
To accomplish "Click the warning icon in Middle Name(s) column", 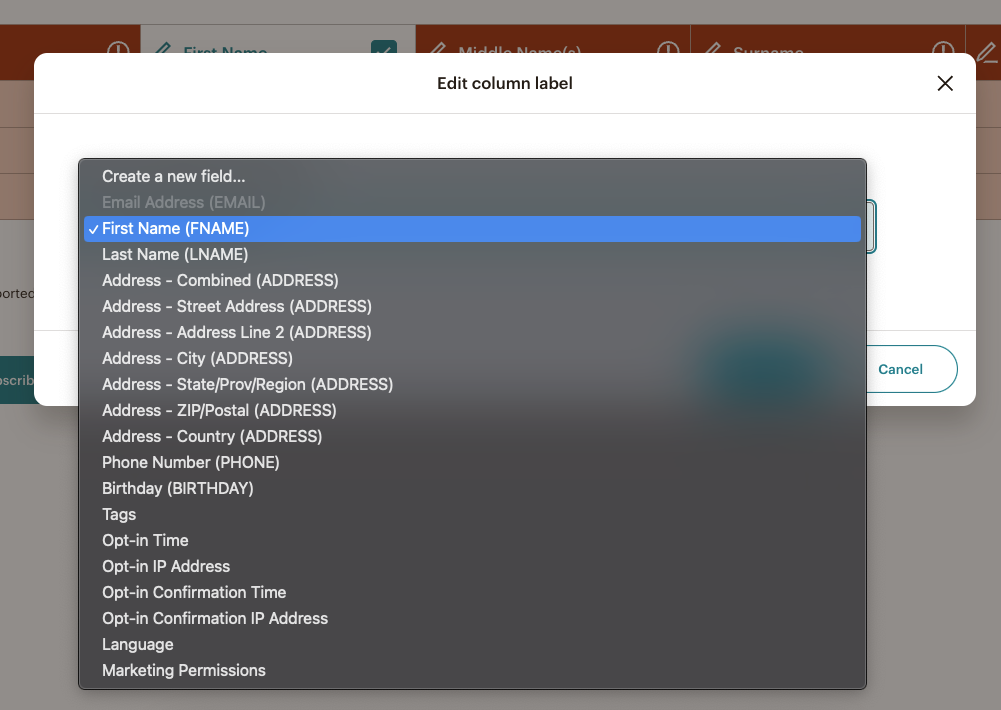I will 668,48.
